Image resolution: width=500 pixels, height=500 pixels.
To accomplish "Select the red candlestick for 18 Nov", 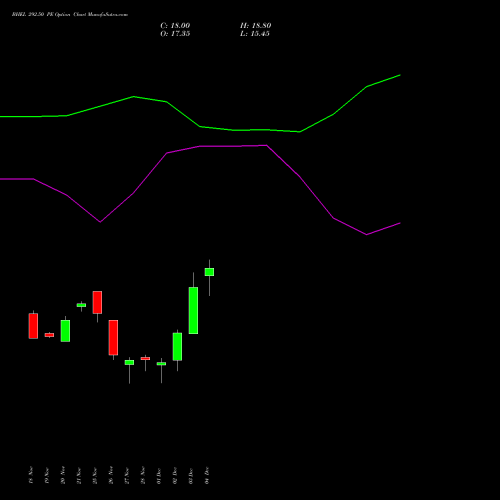I will 33,326.
